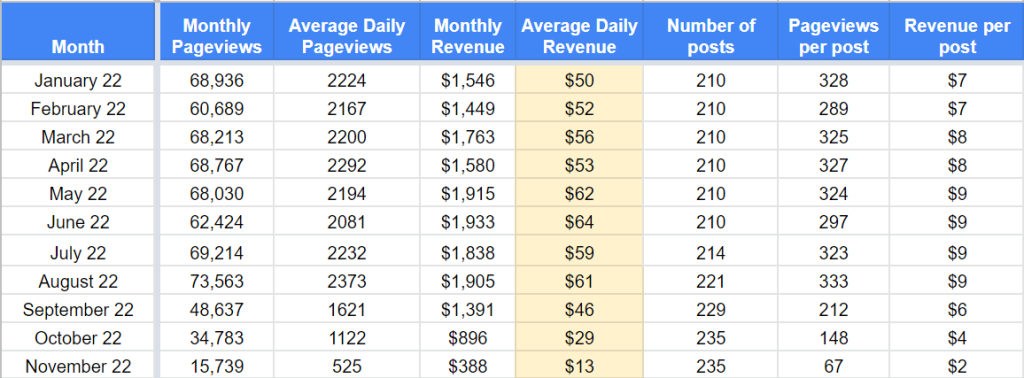Select the July 22 month cell
The image size is (1024, 378).
[x=78, y=252]
